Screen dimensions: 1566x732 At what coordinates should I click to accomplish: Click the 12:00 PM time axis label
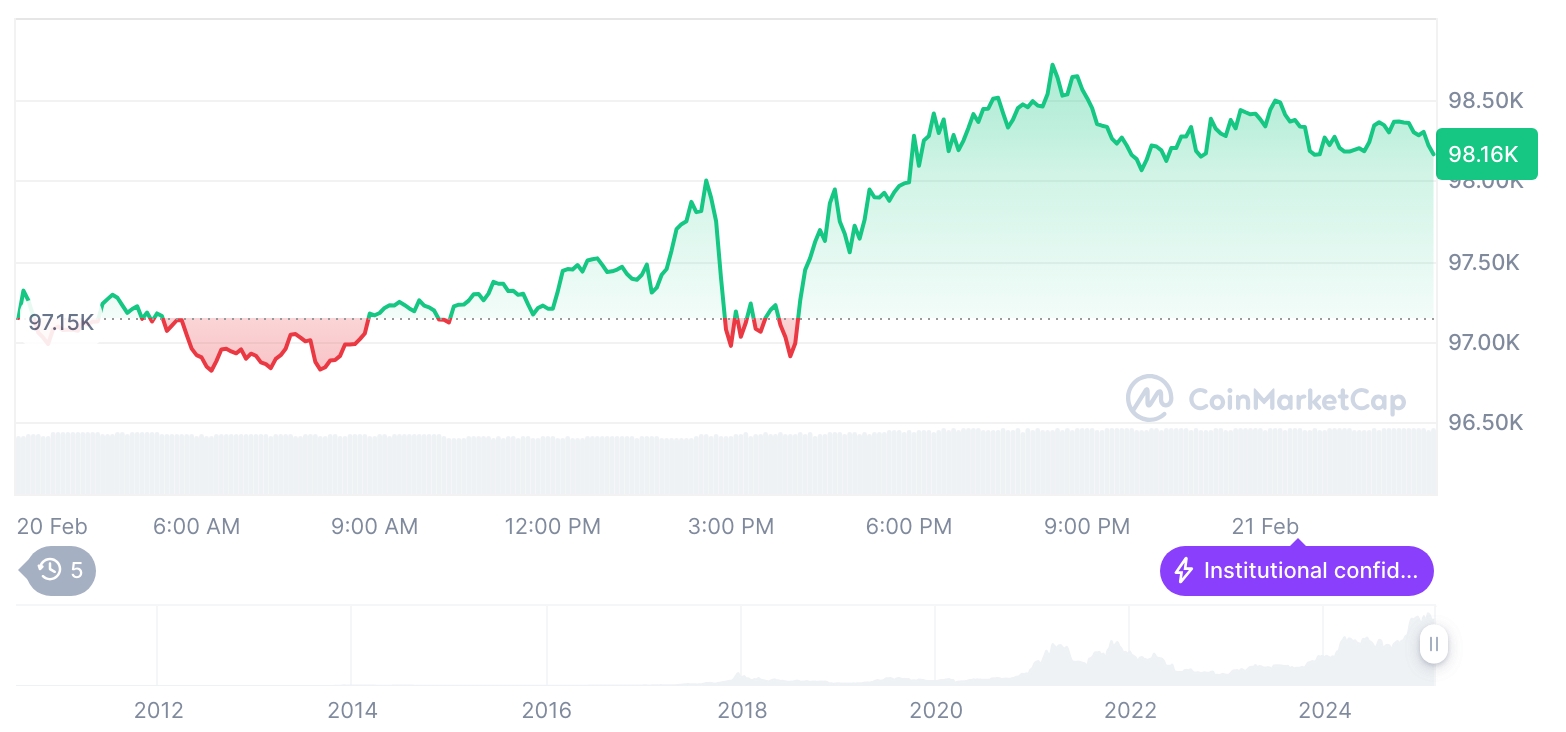(553, 526)
